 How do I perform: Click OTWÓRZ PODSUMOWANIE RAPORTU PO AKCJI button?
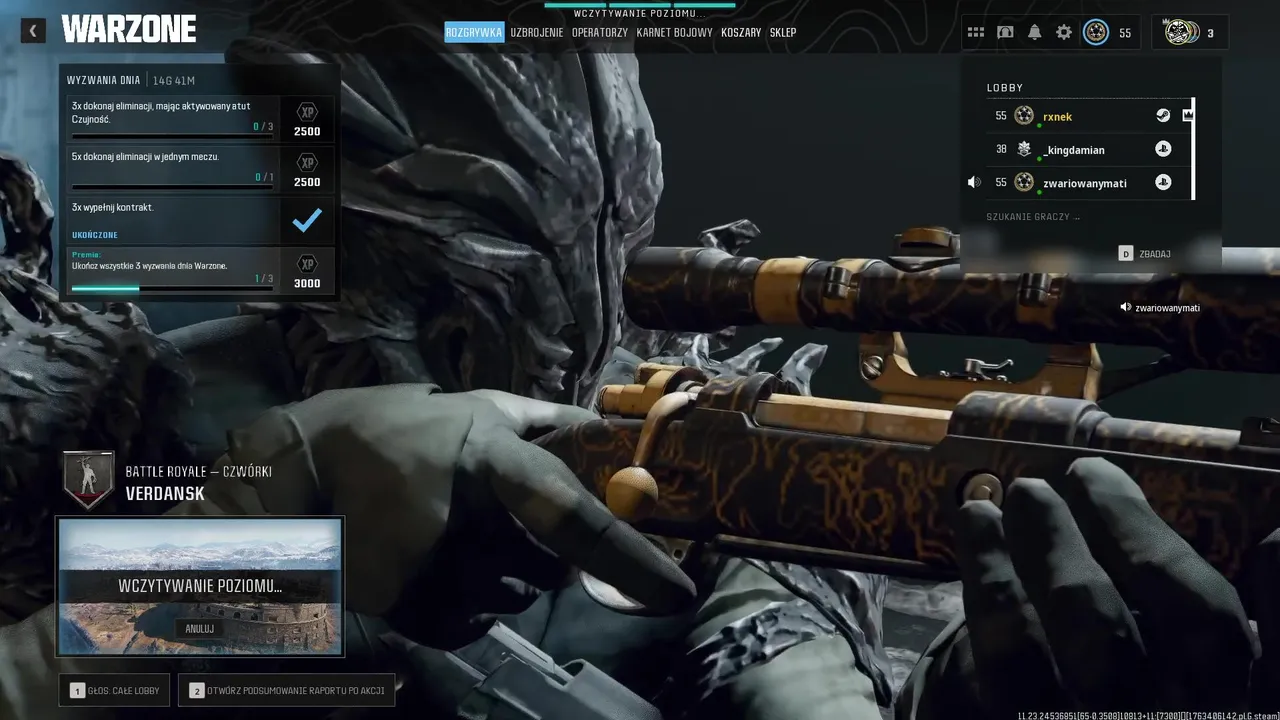point(287,690)
